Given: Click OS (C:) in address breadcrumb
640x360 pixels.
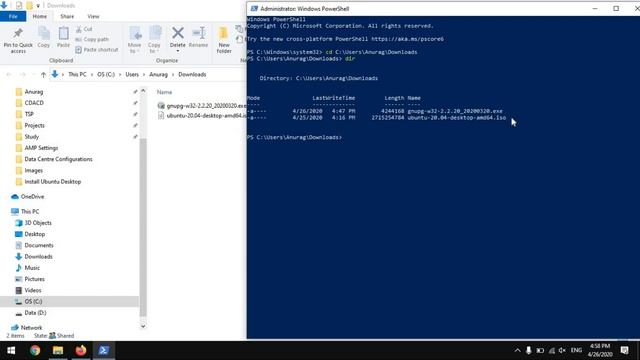Looking at the screenshot, I should click(x=106, y=75).
